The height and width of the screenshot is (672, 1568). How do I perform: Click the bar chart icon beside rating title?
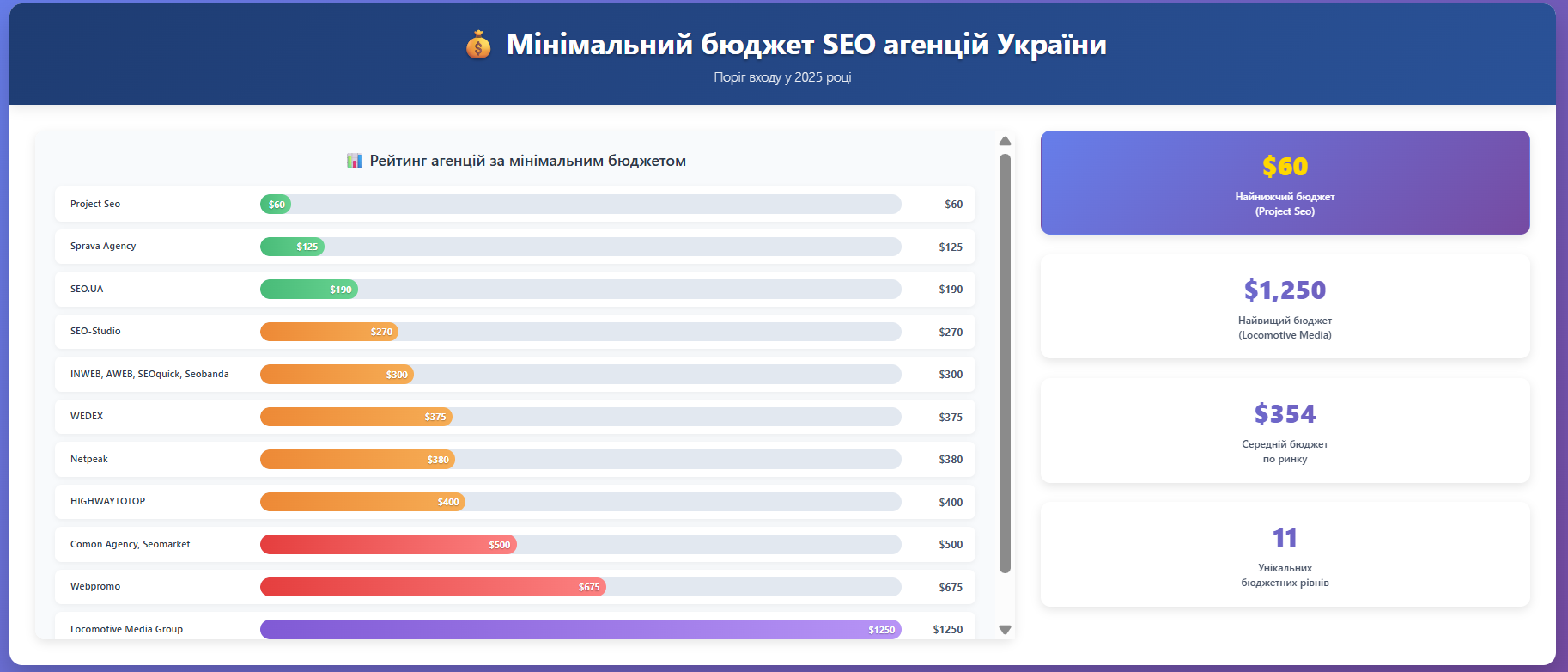[x=354, y=161]
